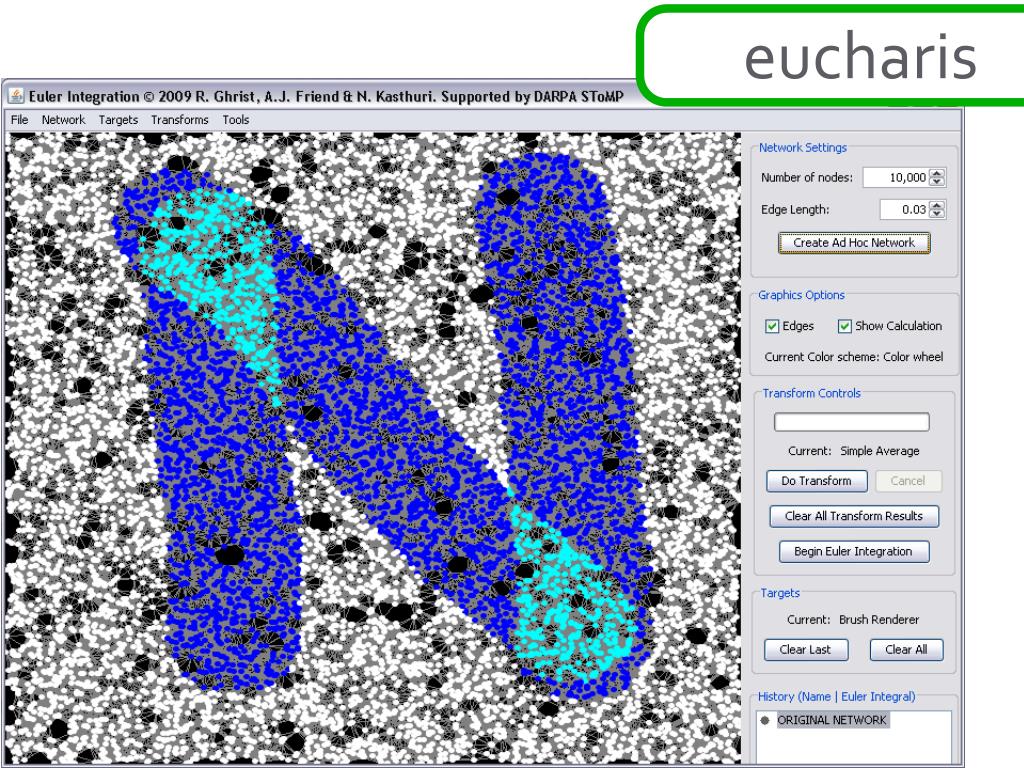Increase the Number of nodes value
1024x768 pixels.
(937, 173)
